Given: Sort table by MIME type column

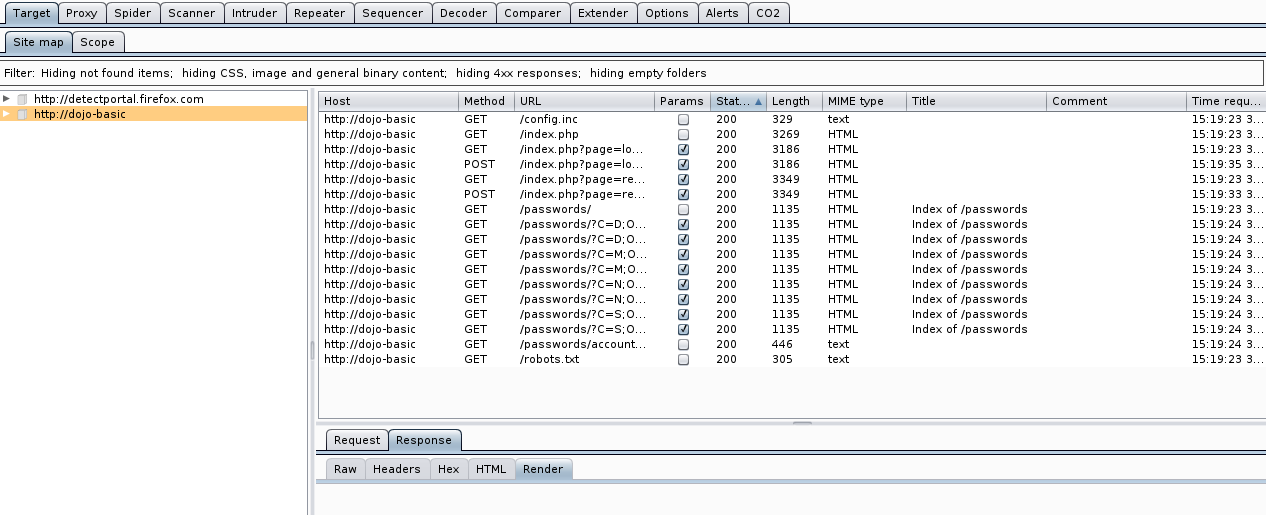Looking at the screenshot, I should click(855, 101).
